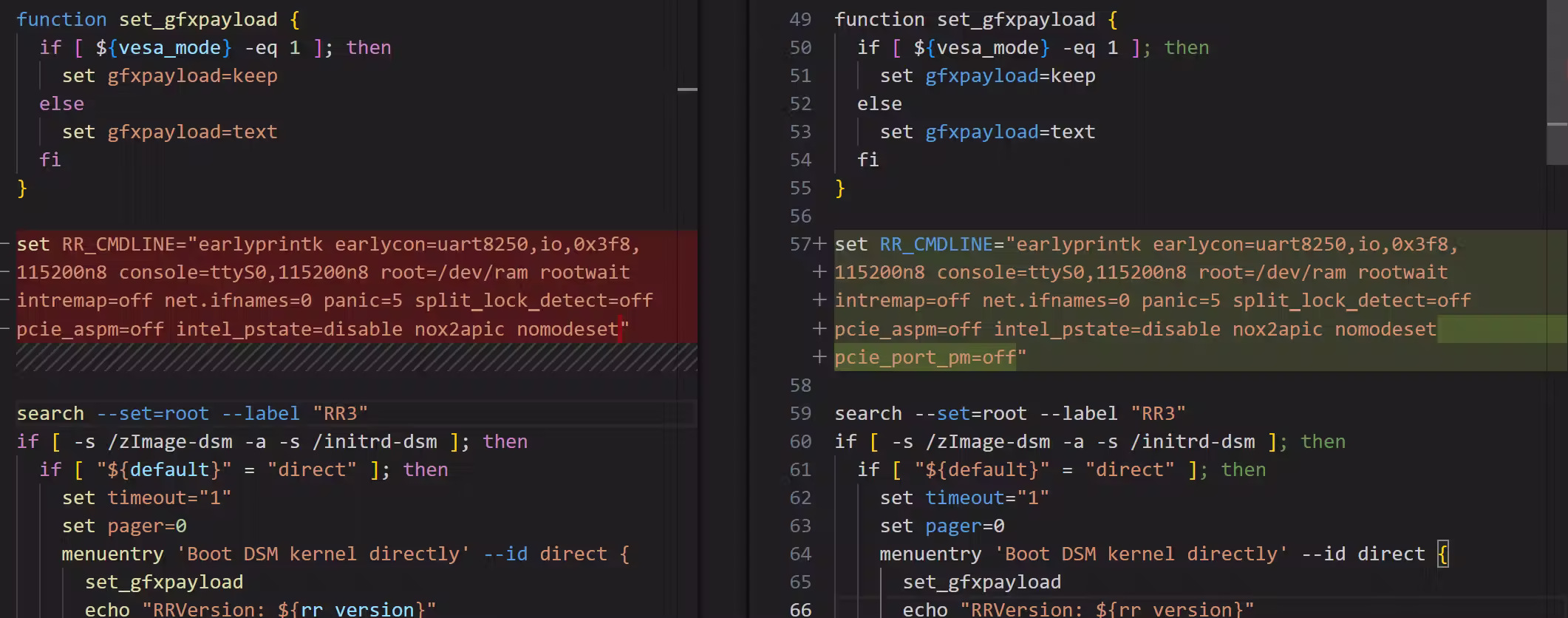Click the minus marker beside deleted intremap=off line
This screenshot has height=618, width=1568.
[5, 300]
